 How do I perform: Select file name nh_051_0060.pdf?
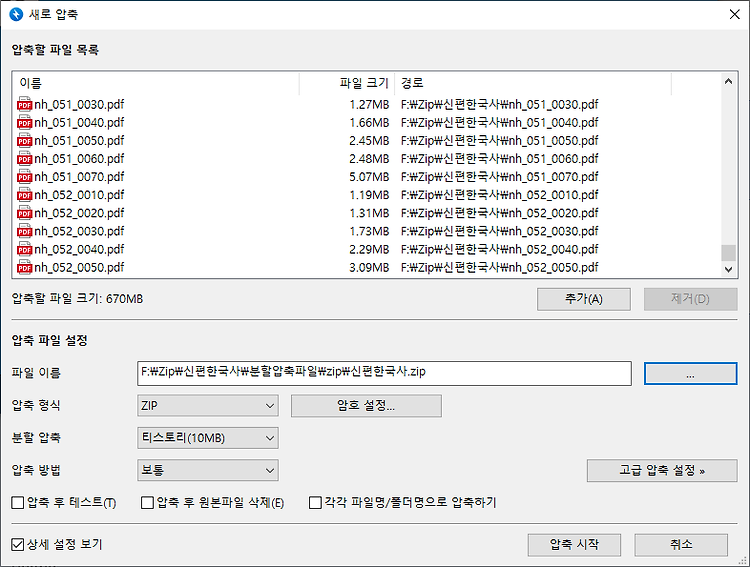pyautogui.click(x=79, y=159)
